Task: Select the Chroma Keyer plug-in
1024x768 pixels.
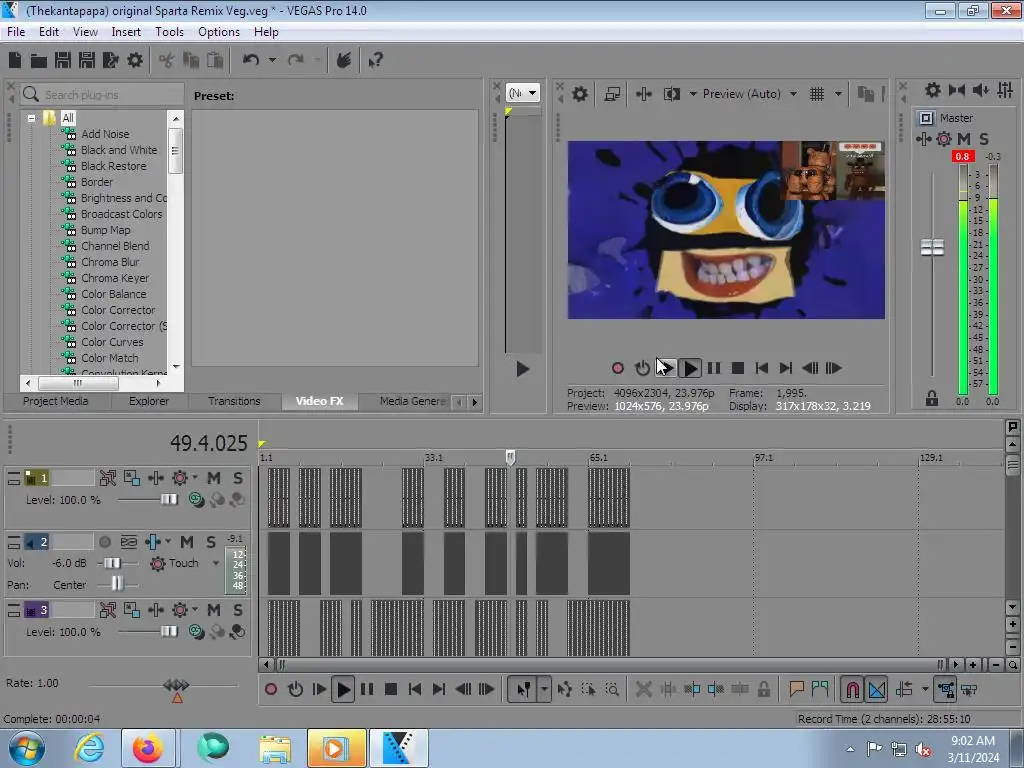Action: 115,278
